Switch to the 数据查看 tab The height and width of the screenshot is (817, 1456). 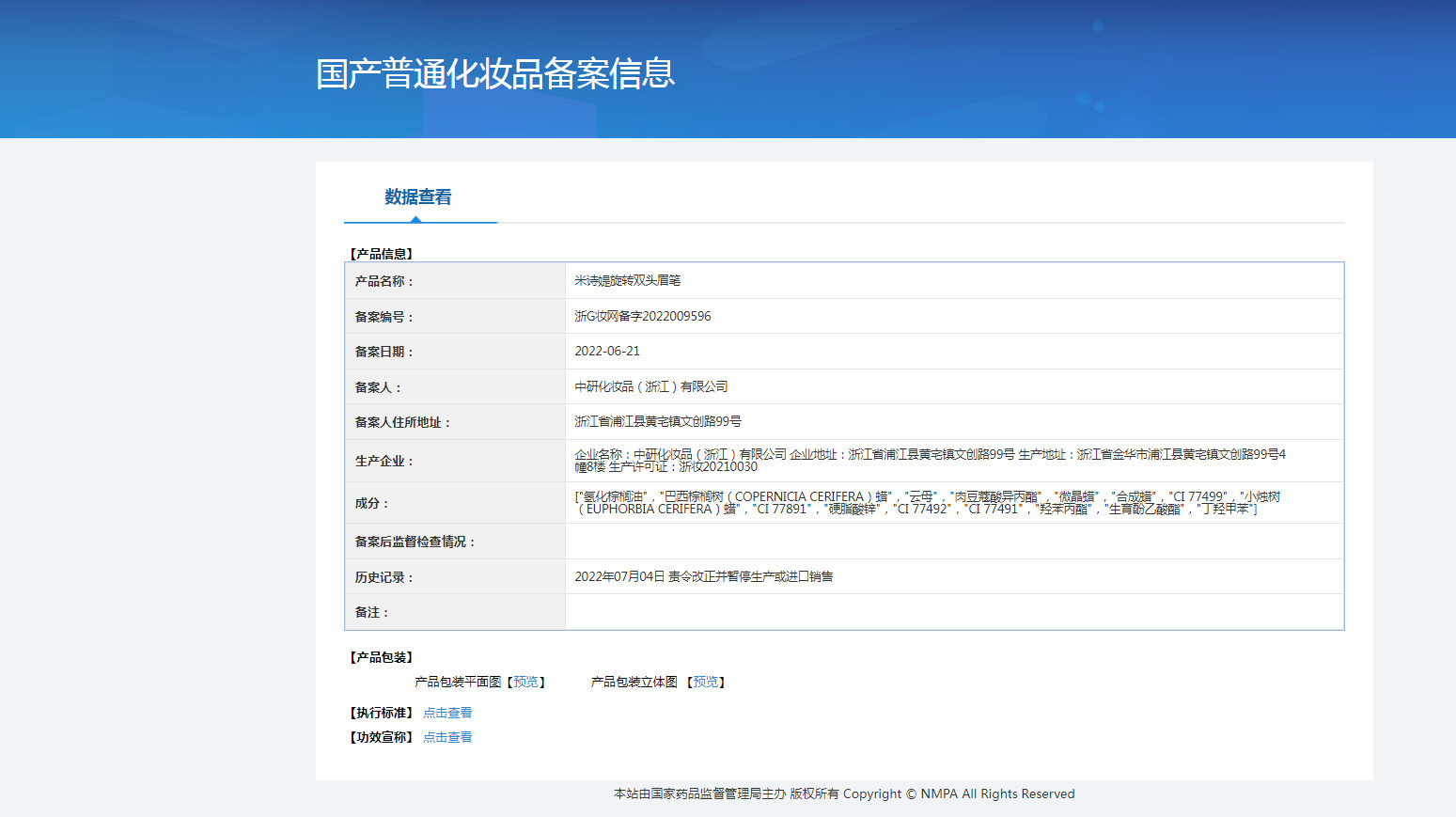click(418, 197)
